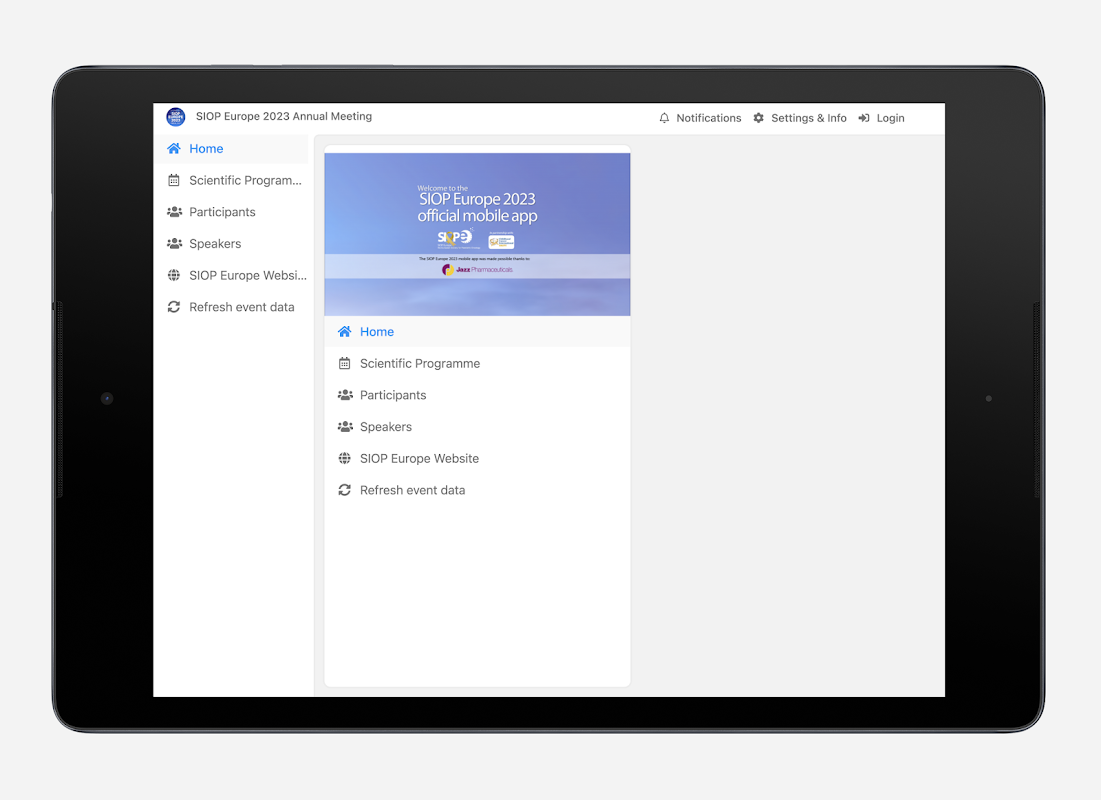
Task: Click sidebar Speakers people icon
Action: (174, 243)
